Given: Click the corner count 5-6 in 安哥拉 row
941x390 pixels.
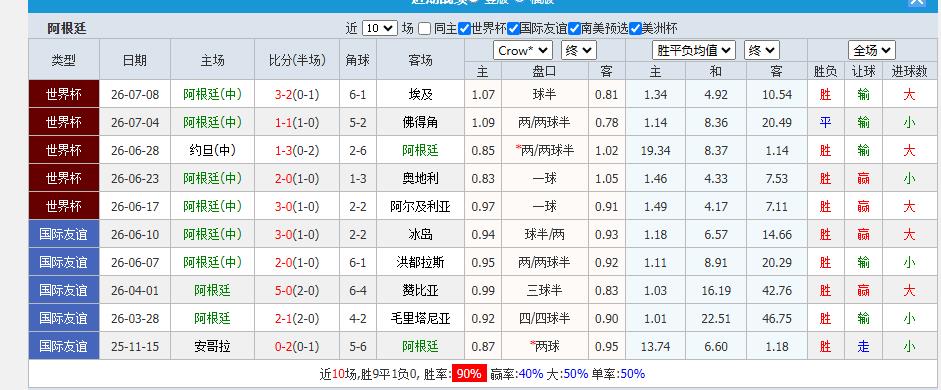Looking at the screenshot, I should pyautogui.click(x=358, y=346).
